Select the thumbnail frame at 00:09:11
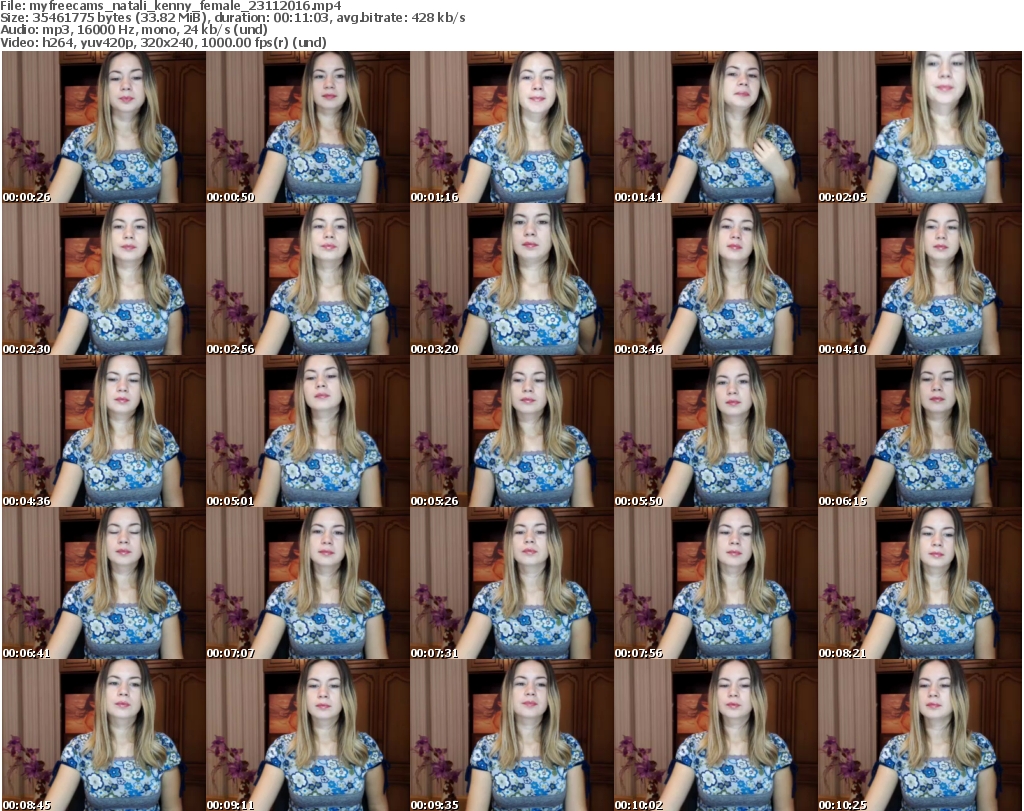Image resolution: width=1024 pixels, height=811 pixels. [308, 735]
